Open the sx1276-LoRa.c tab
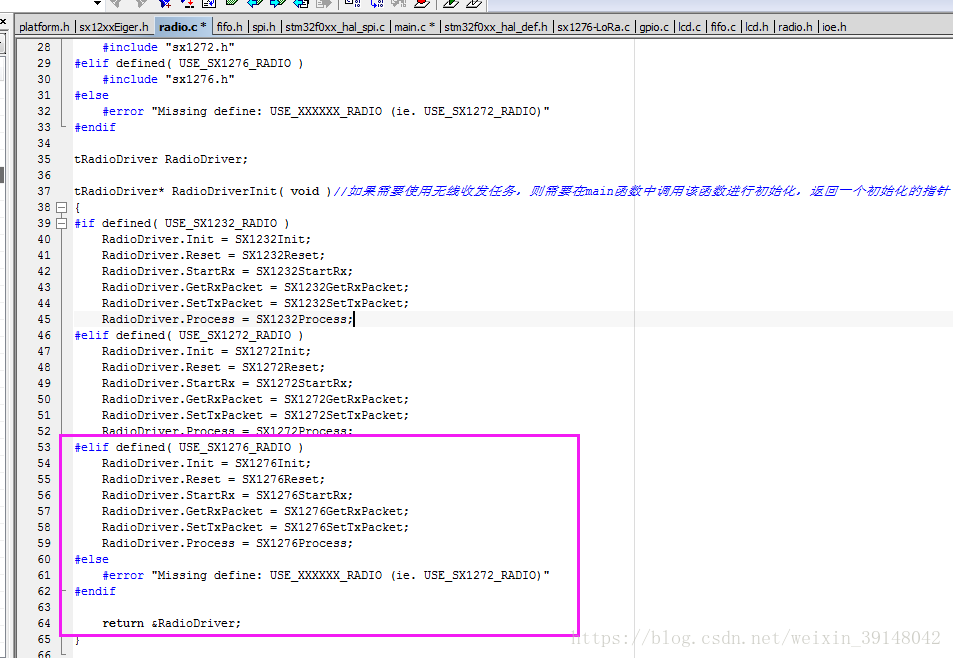The width and height of the screenshot is (953, 658). tap(593, 27)
